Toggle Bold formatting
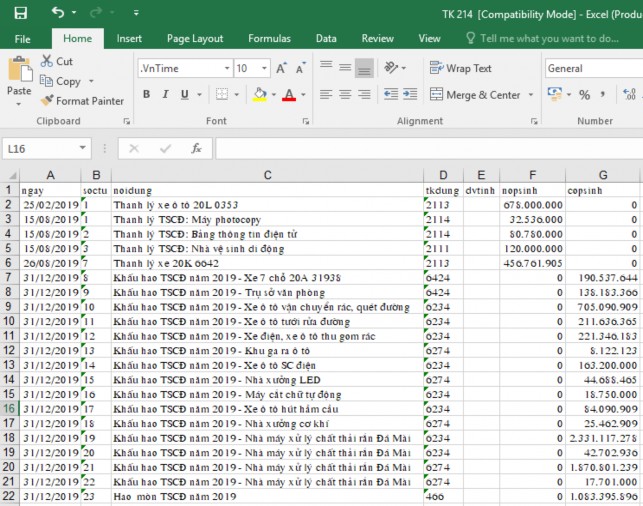The height and width of the screenshot is (506, 643). (146, 95)
